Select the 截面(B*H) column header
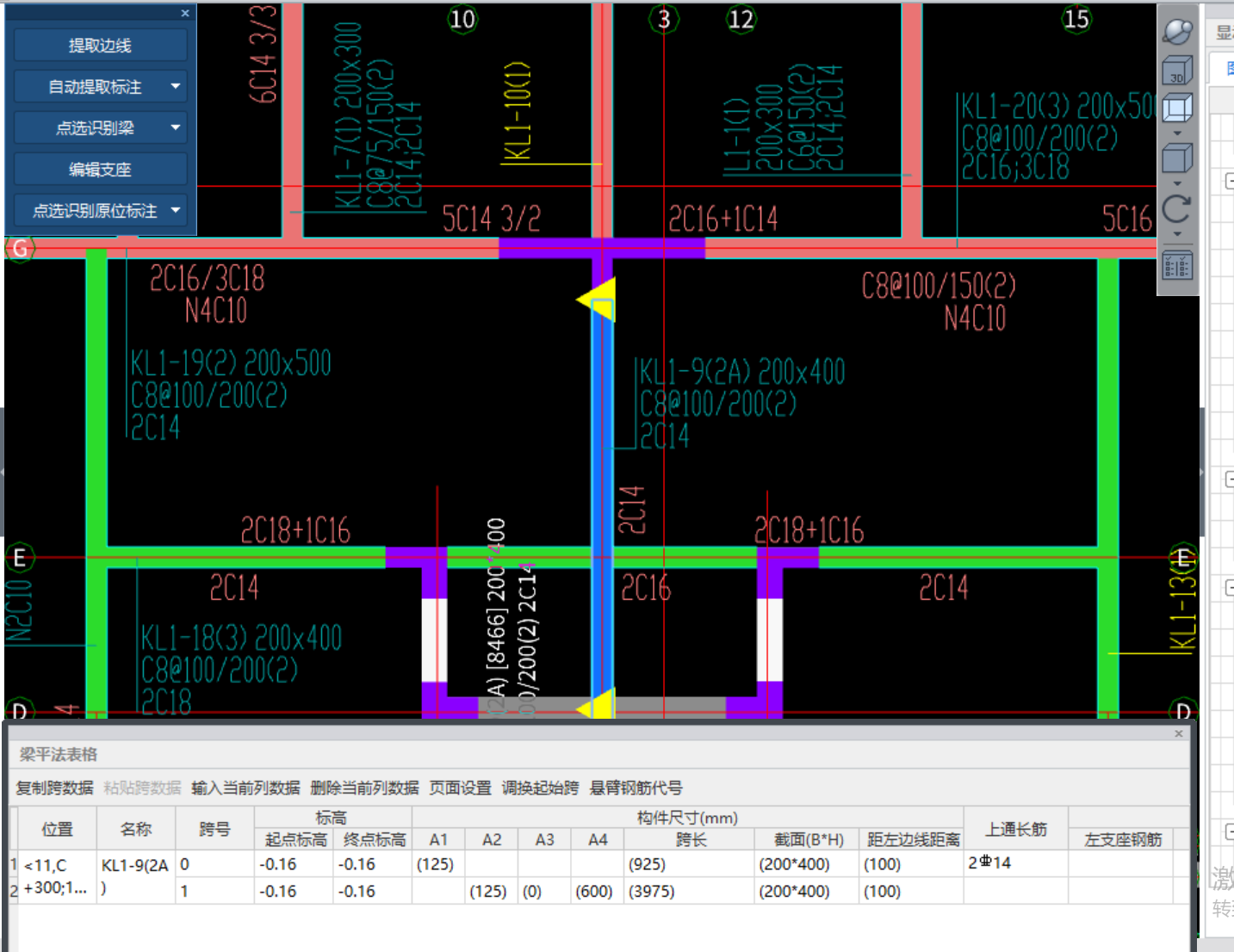This screenshot has height=952, width=1234. coord(807,839)
